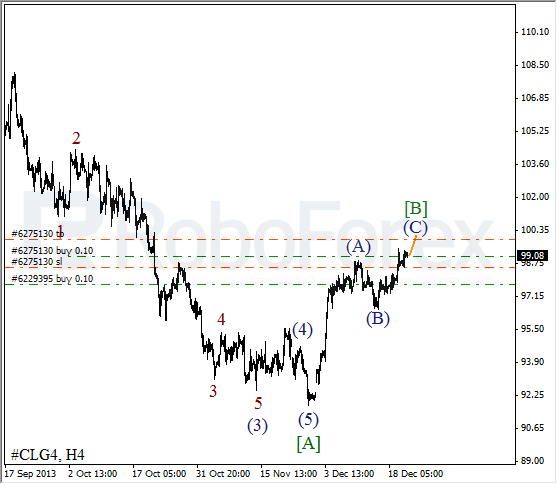The width and height of the screenshot is (557, 484).
Task: Click the red wave 4 label
Action: tap(221, 319)
